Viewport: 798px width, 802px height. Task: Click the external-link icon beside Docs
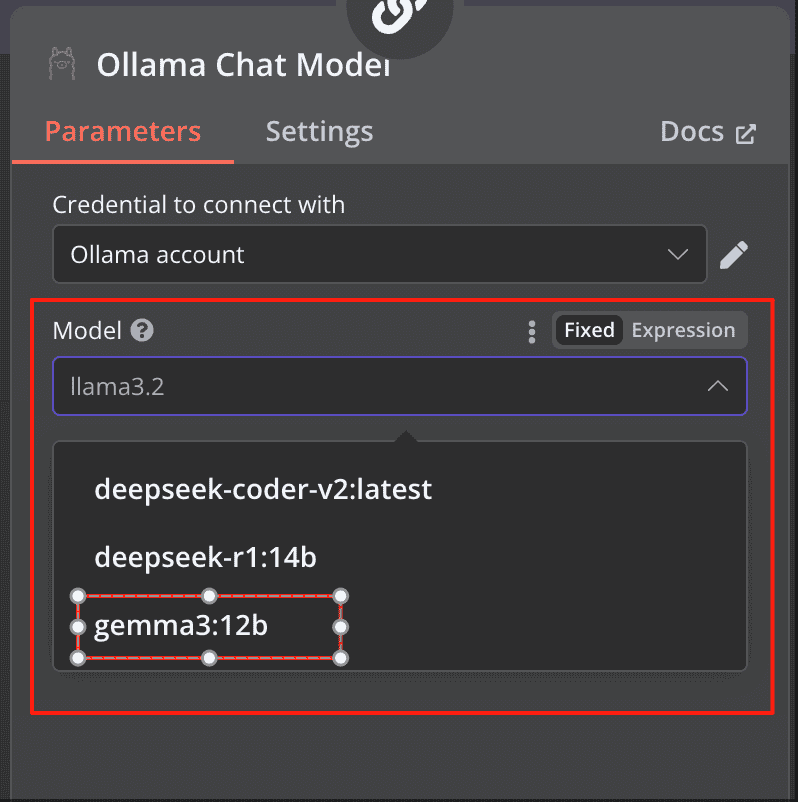746,134
